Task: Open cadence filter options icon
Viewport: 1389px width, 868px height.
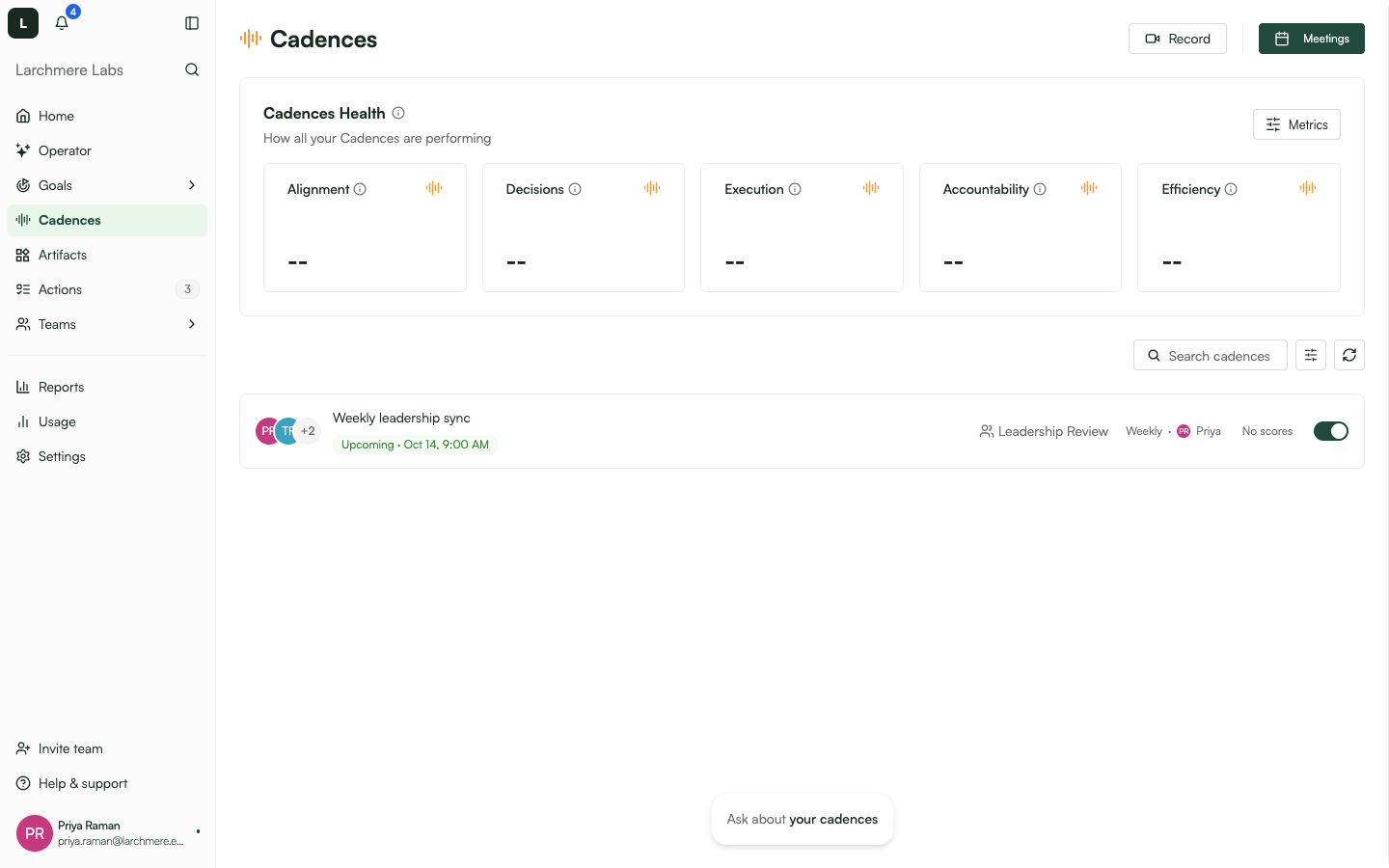Action: tap(1311, 355)
